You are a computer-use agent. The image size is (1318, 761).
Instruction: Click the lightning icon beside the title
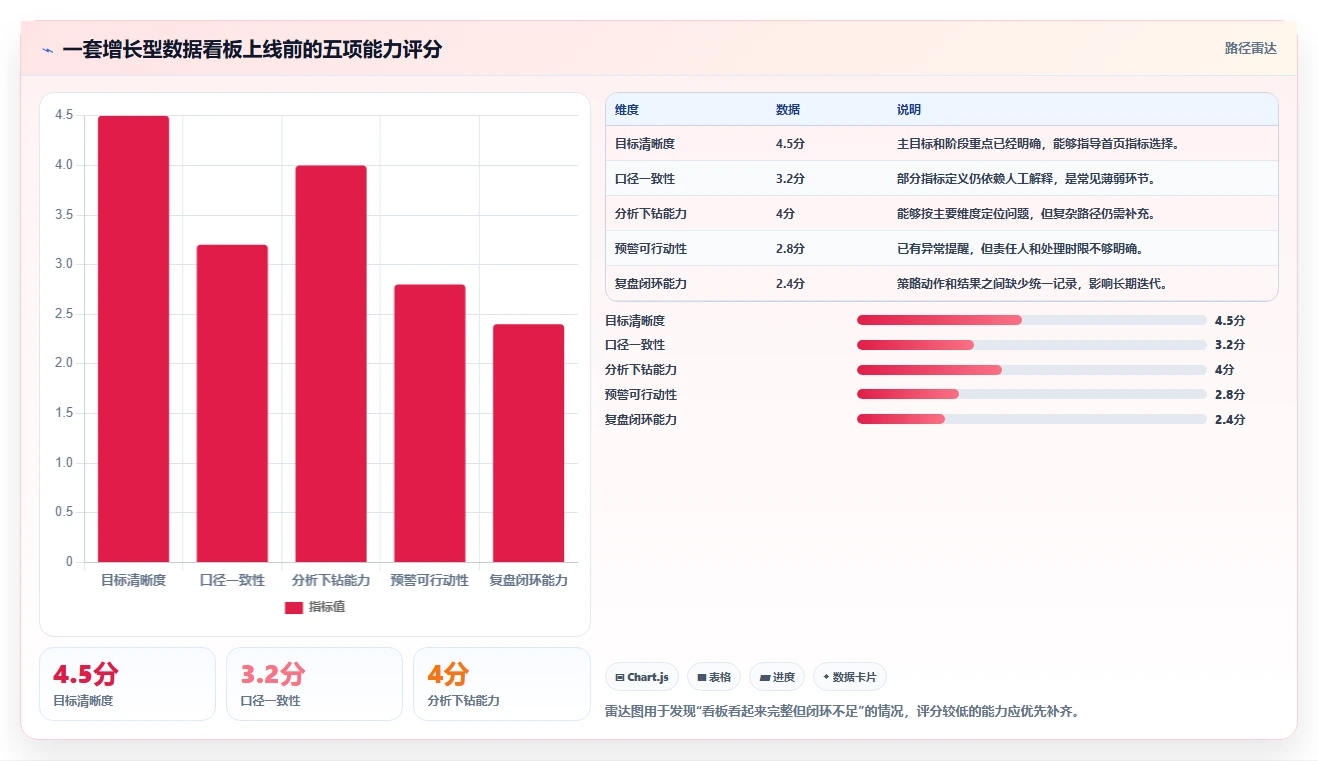(x=48, y=50)
